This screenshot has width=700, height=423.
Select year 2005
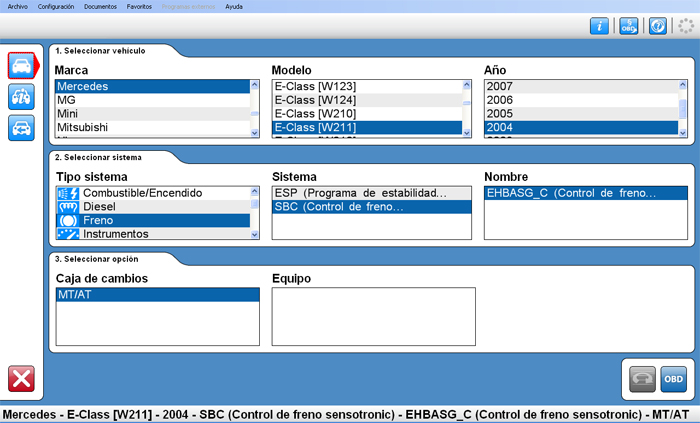[581, 114]
